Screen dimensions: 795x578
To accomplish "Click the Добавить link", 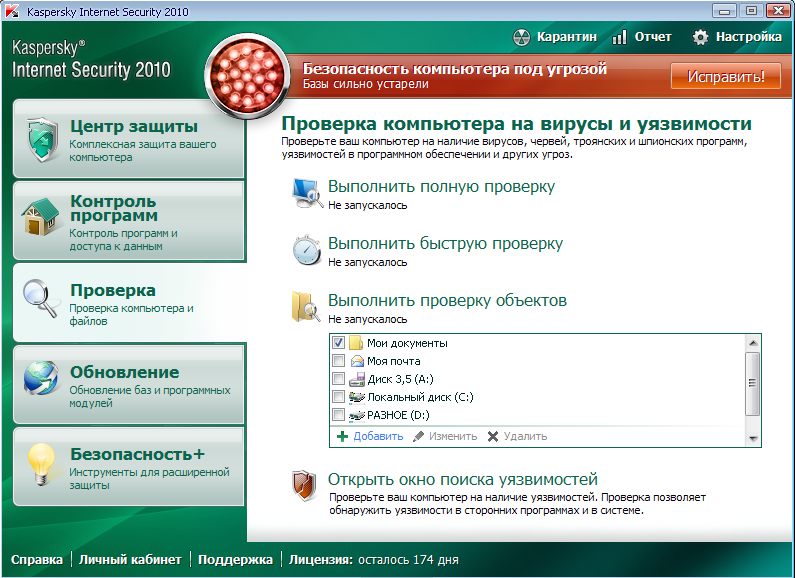I will click(x=378, y=436).
